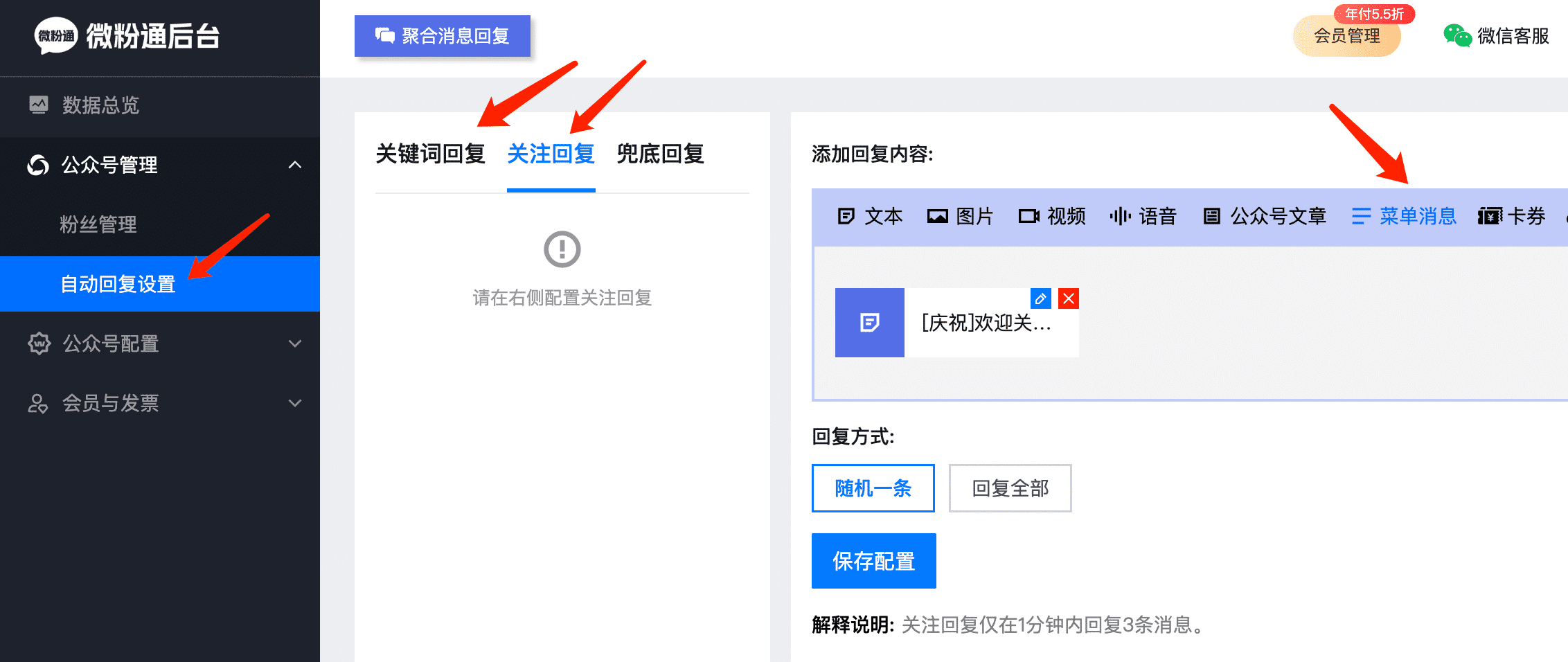The width and height of the screenshot is (1568, 662).
Task: Switch to the 关键词回复 tab
Action: point(430,154)
